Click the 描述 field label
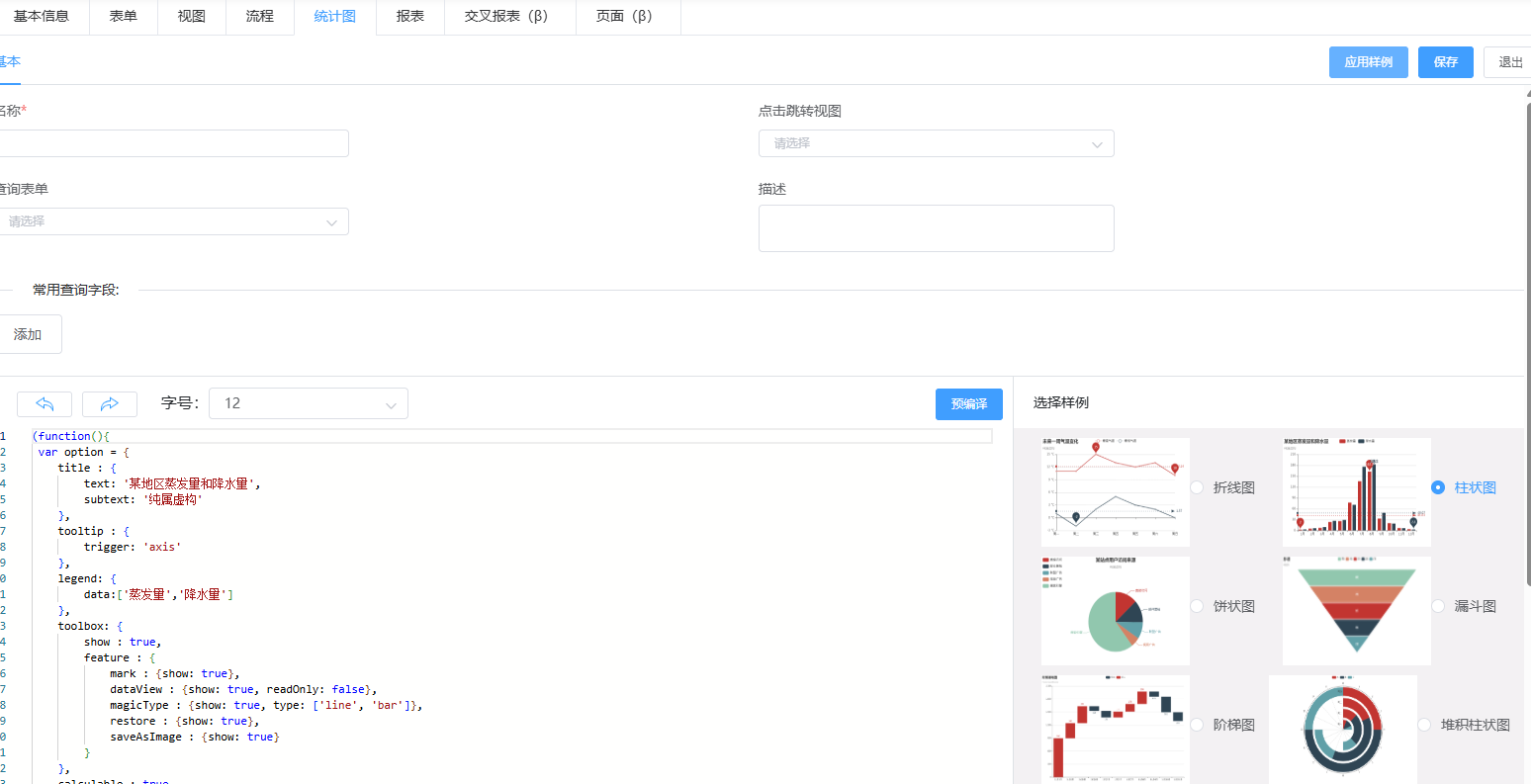 772,189
